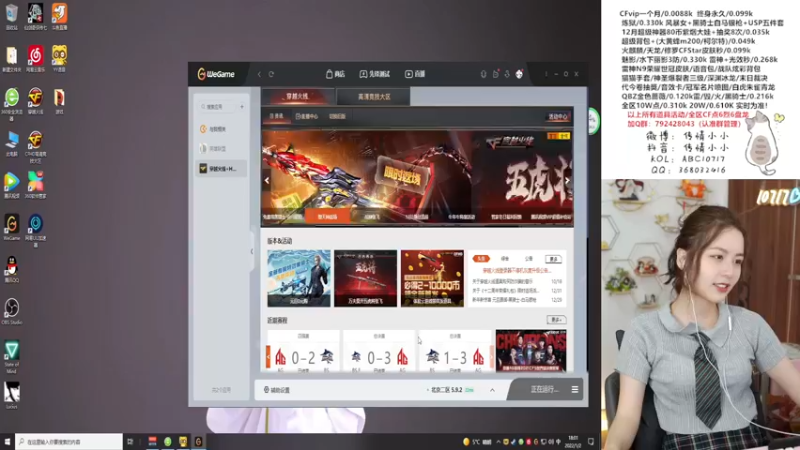800x450 pixels.
Task: Show the previous banner slide
Action: click(x=266, y=180)
